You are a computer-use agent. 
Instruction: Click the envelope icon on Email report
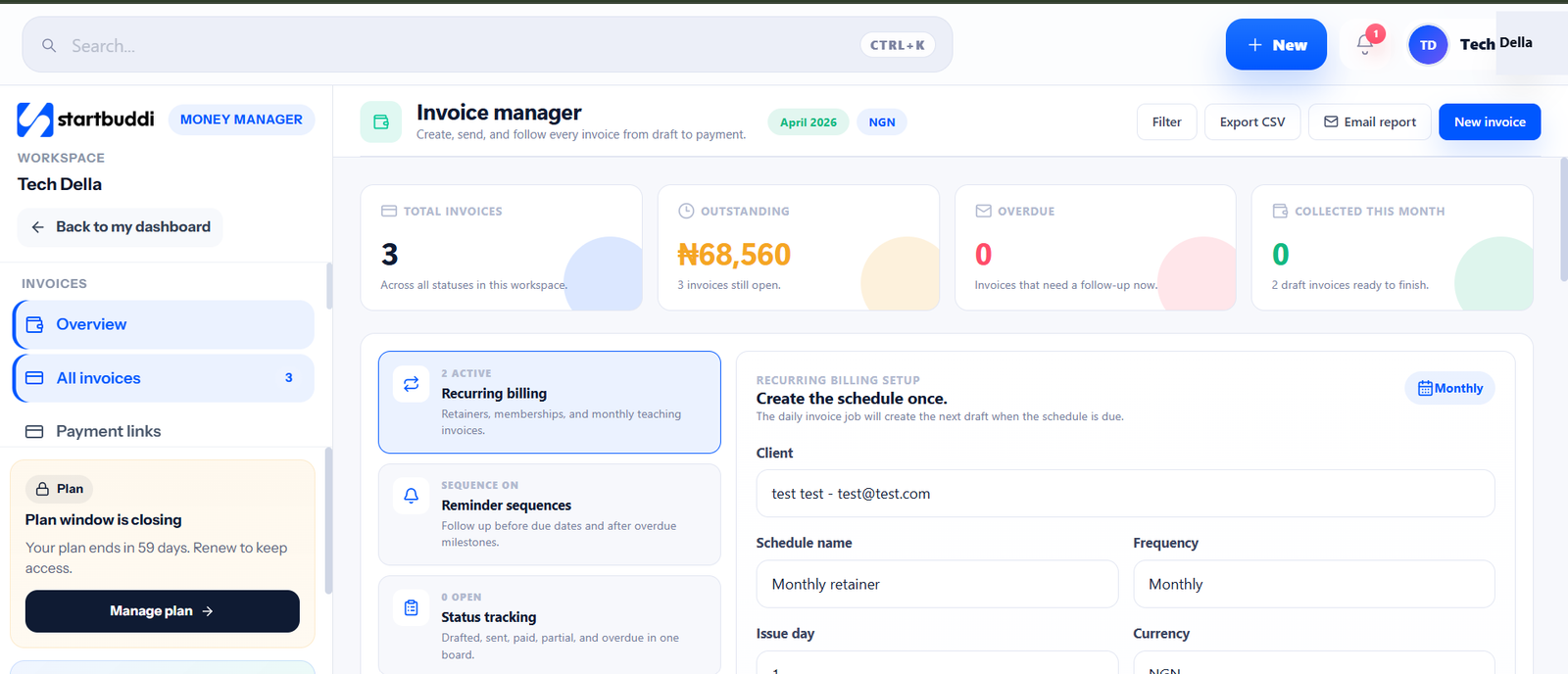click(1331, 121)
